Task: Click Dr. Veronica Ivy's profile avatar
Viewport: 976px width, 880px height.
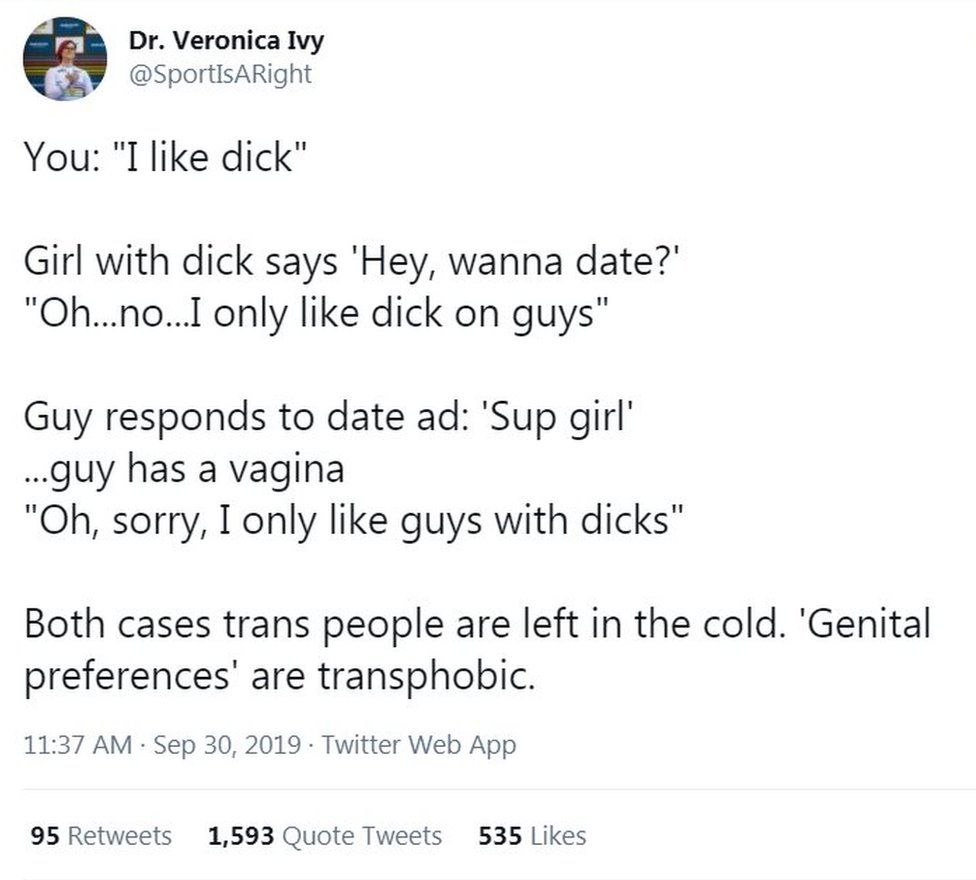Action: point(65,58)
